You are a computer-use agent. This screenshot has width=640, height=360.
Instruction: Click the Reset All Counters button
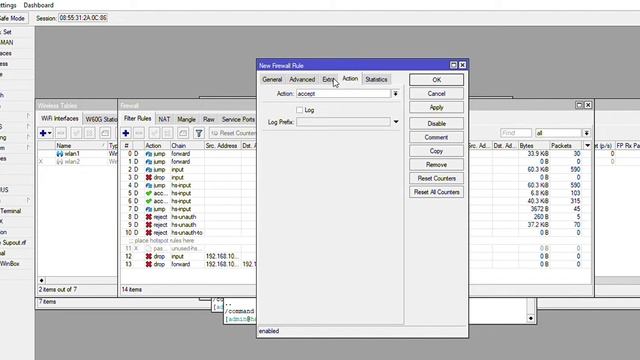pos(436,192)
